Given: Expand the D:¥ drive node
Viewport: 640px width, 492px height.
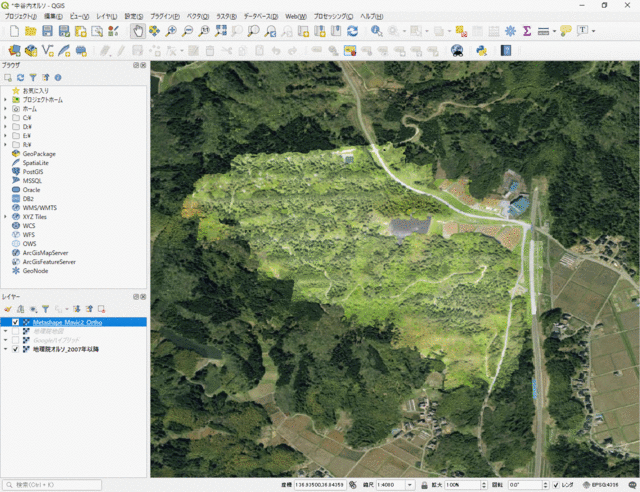Looking at the screenshot, I should click(x=5, y=127).
